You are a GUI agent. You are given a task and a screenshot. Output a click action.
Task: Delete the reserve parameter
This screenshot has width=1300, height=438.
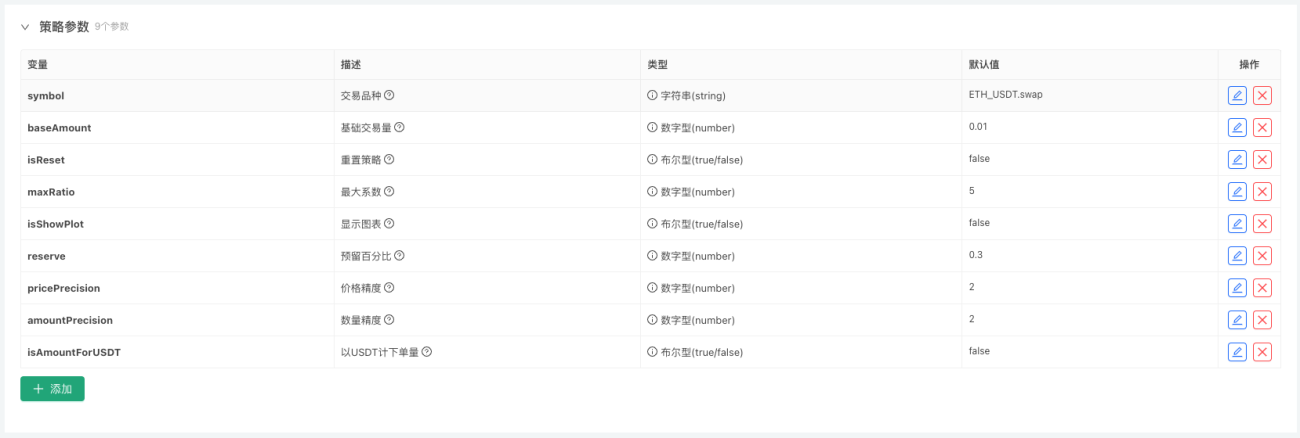pos(1262,255)
